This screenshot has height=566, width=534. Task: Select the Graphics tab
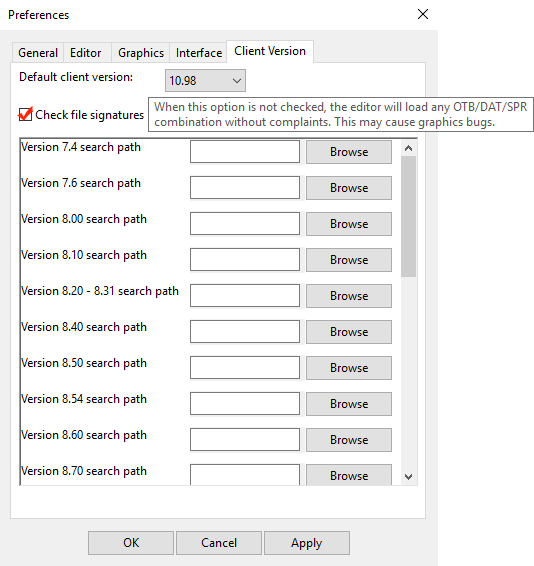pos(141,53)
